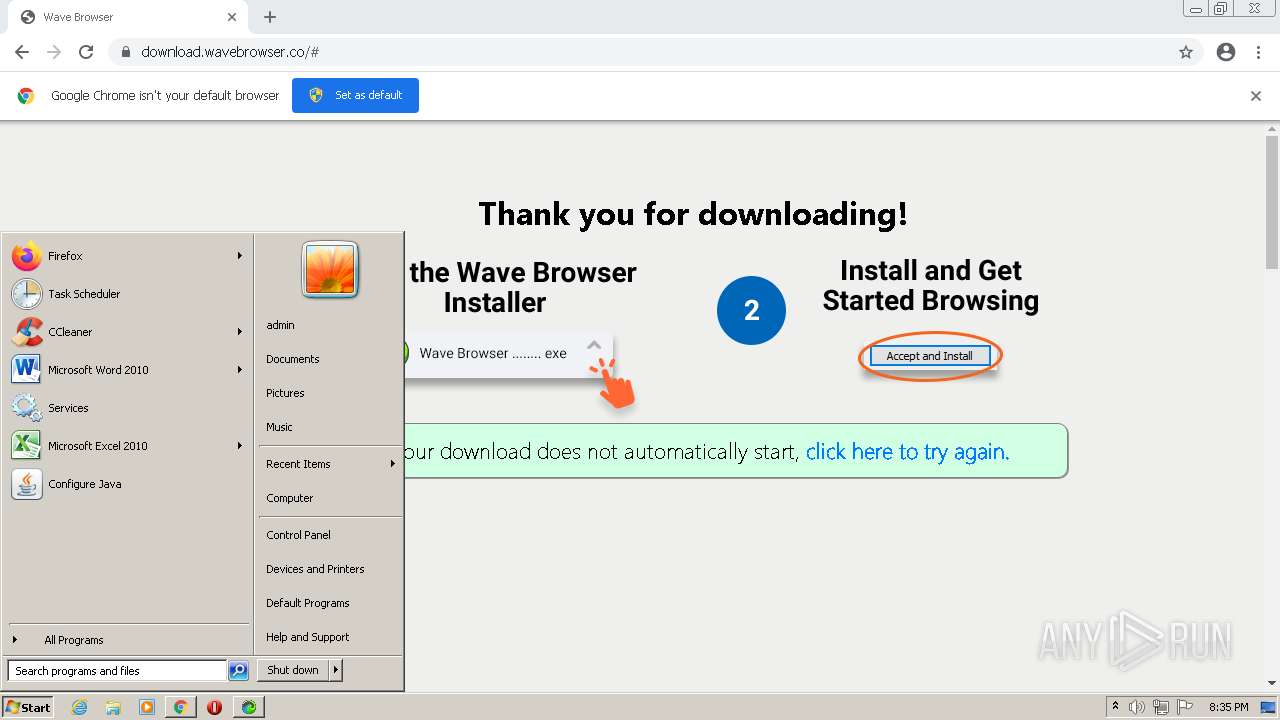The height and width of the screenshot is (720, 1280).
Task: Switch to Chrome taskbar button
Action: pos(180,707)
